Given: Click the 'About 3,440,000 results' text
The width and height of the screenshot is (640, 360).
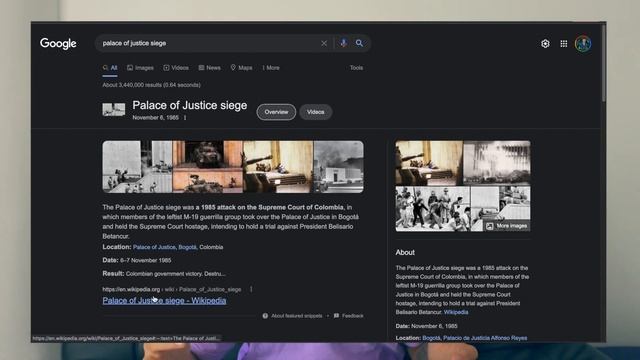Looking at the screenshot, I should pyautogui.click(x=151, y=85).
